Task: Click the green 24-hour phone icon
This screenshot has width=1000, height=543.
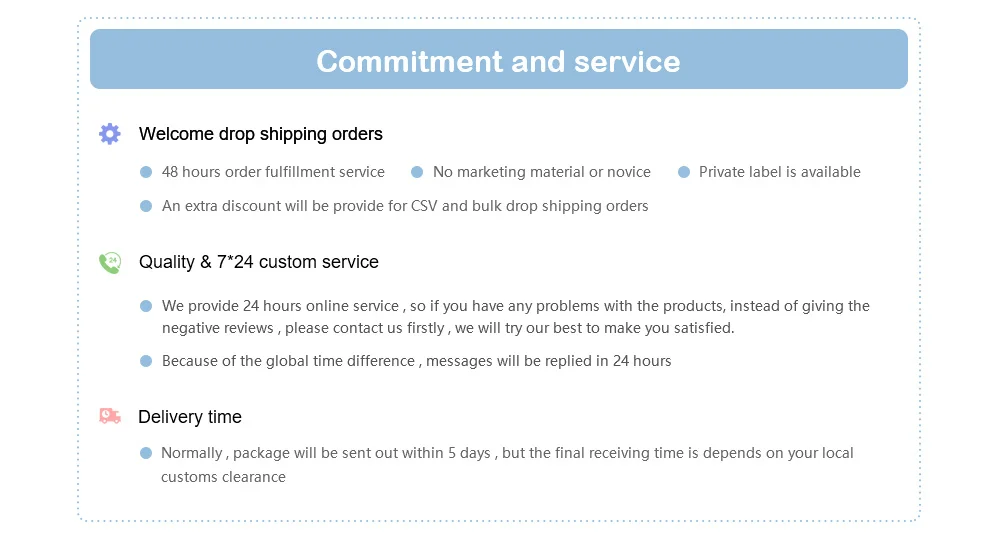Action: (110, 262)
